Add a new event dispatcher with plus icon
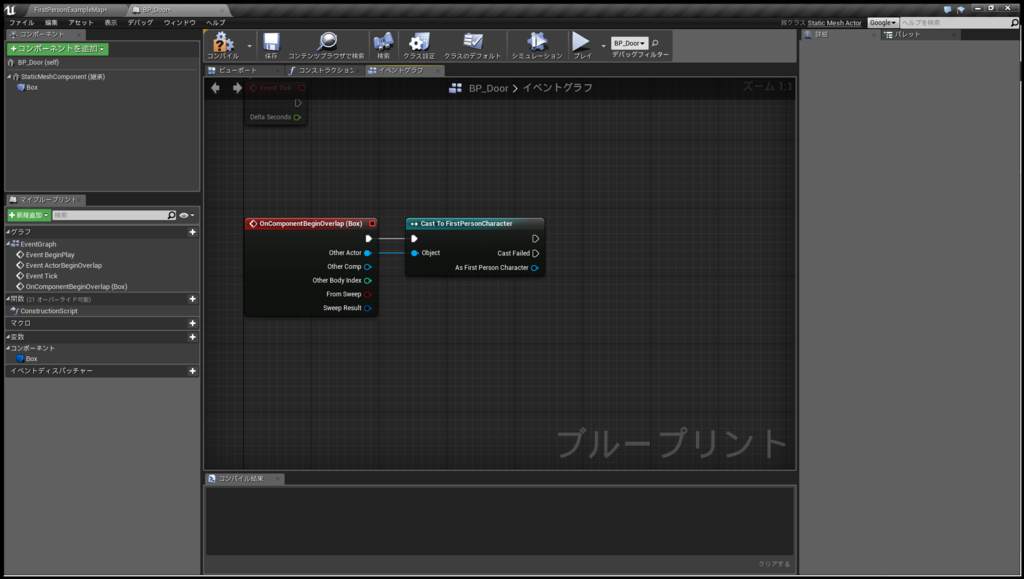 point(193,371)
